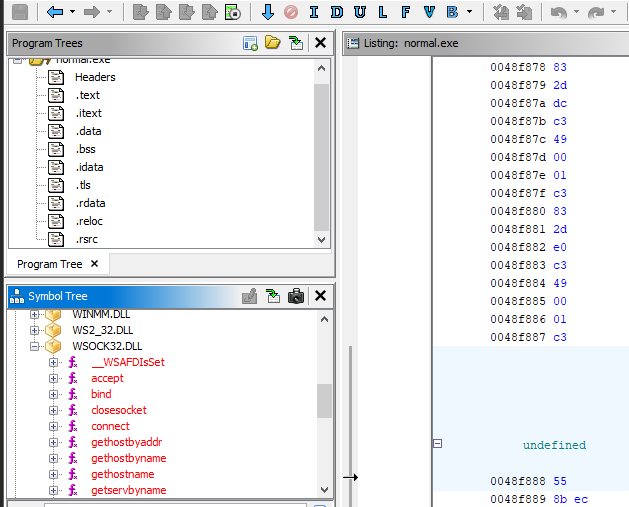Screen dimensions: 629x507
Task: Collapse the undefined function block in listing
Action: [x=437, y=443]
